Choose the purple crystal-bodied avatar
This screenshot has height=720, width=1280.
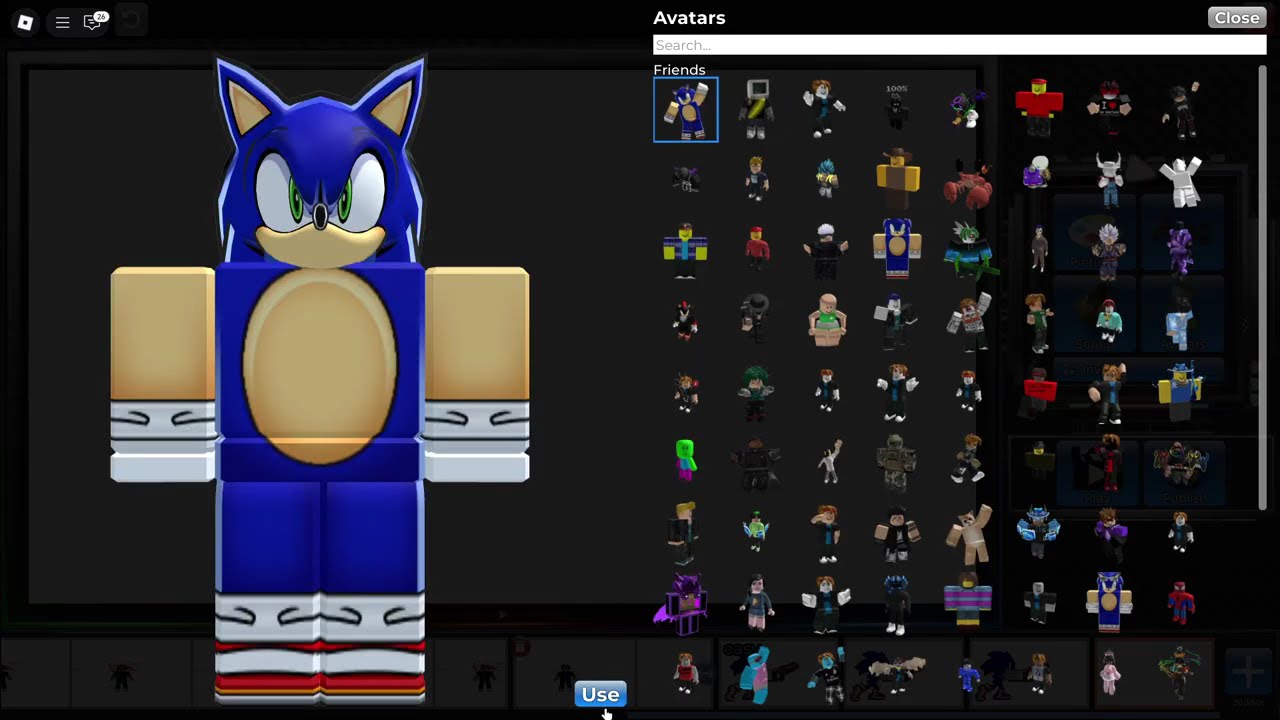click(1181, 248)
